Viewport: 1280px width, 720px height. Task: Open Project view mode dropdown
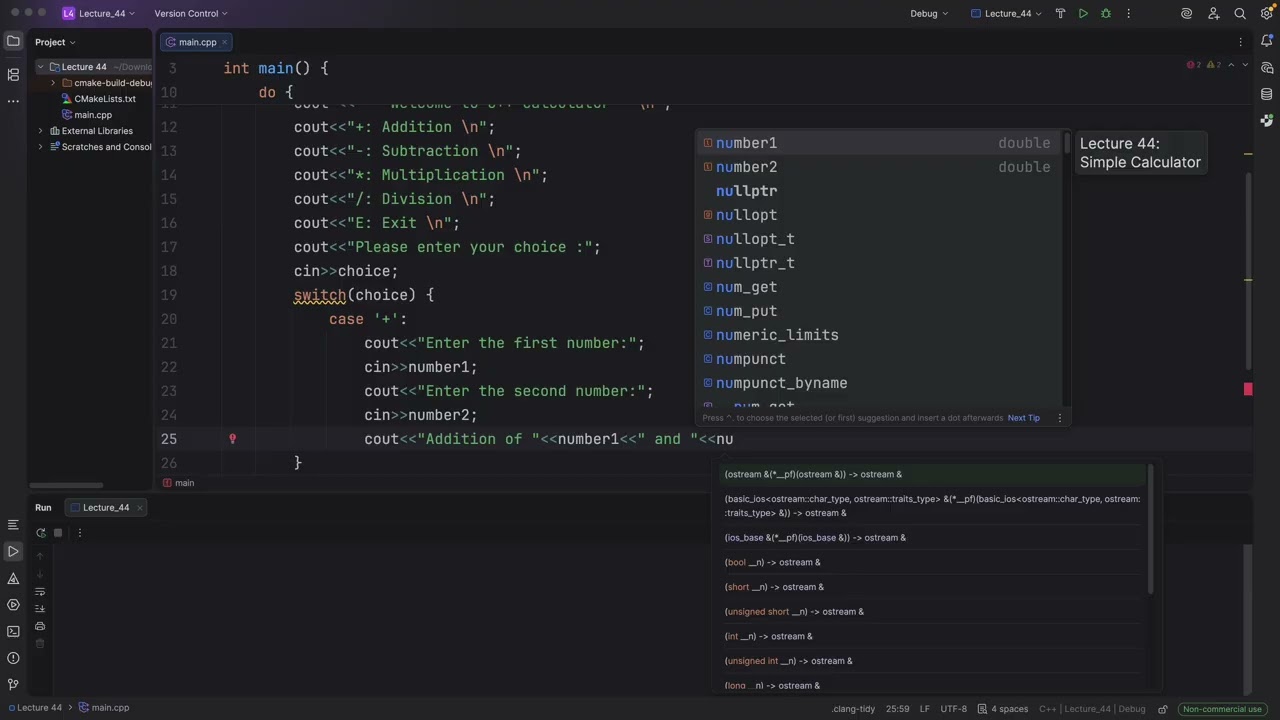point(55,42)
